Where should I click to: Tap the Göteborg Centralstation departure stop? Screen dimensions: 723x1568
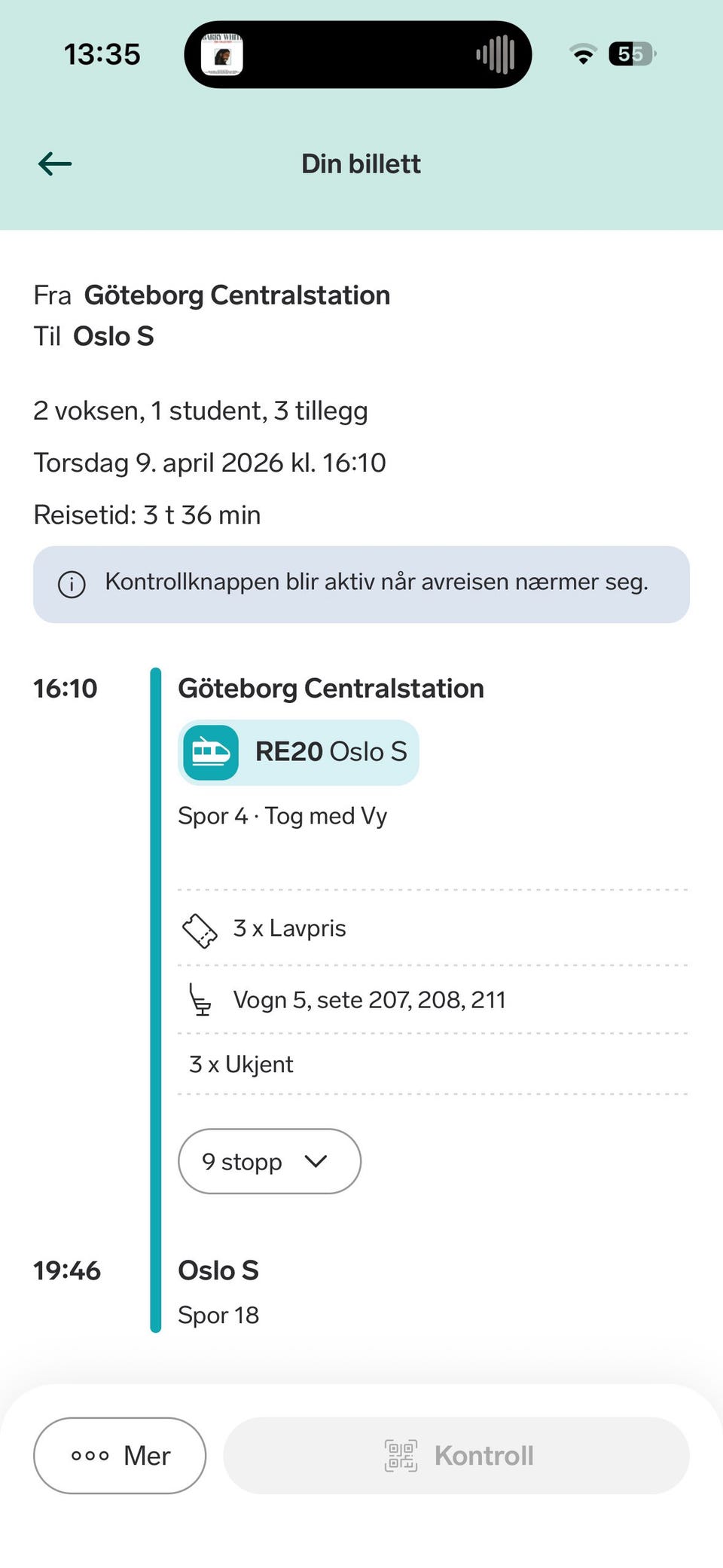pos(331,689)
